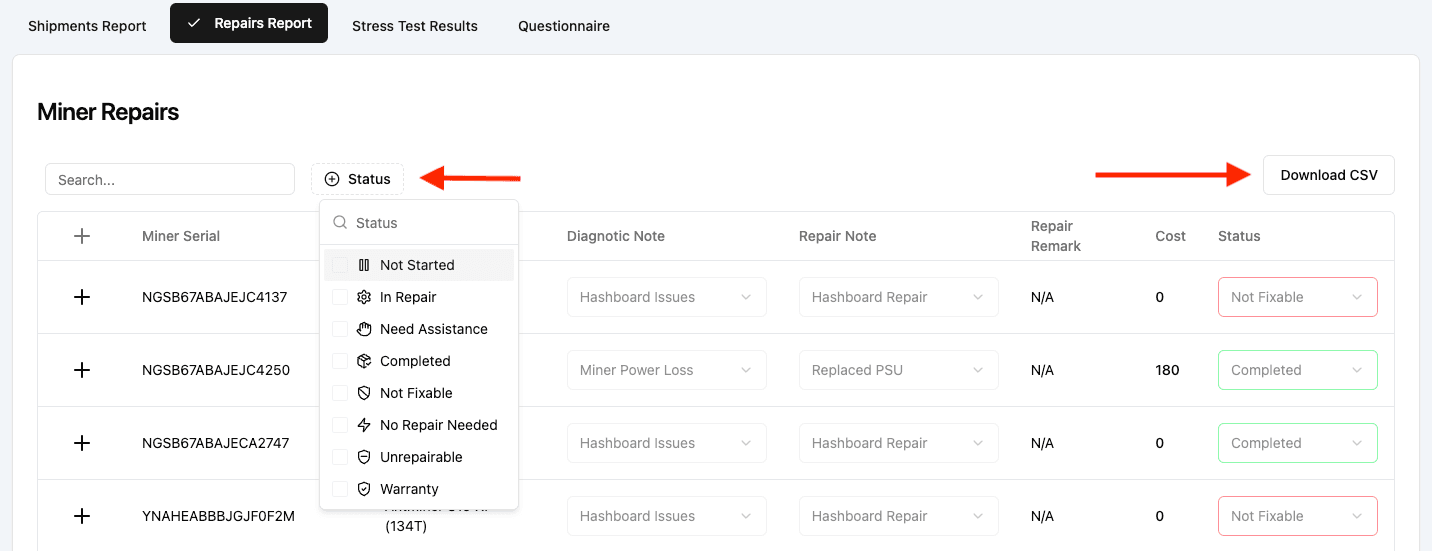Check the Not Started status checkbox
The image size is (1432, 551).
click(x=340, y=265)
